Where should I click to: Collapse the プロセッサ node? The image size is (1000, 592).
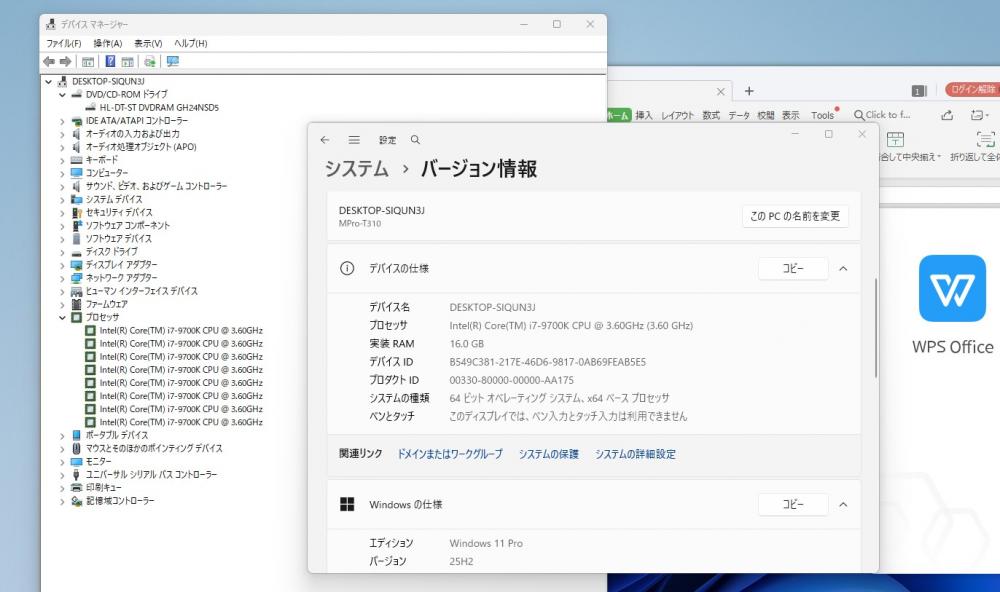point(62,317)
